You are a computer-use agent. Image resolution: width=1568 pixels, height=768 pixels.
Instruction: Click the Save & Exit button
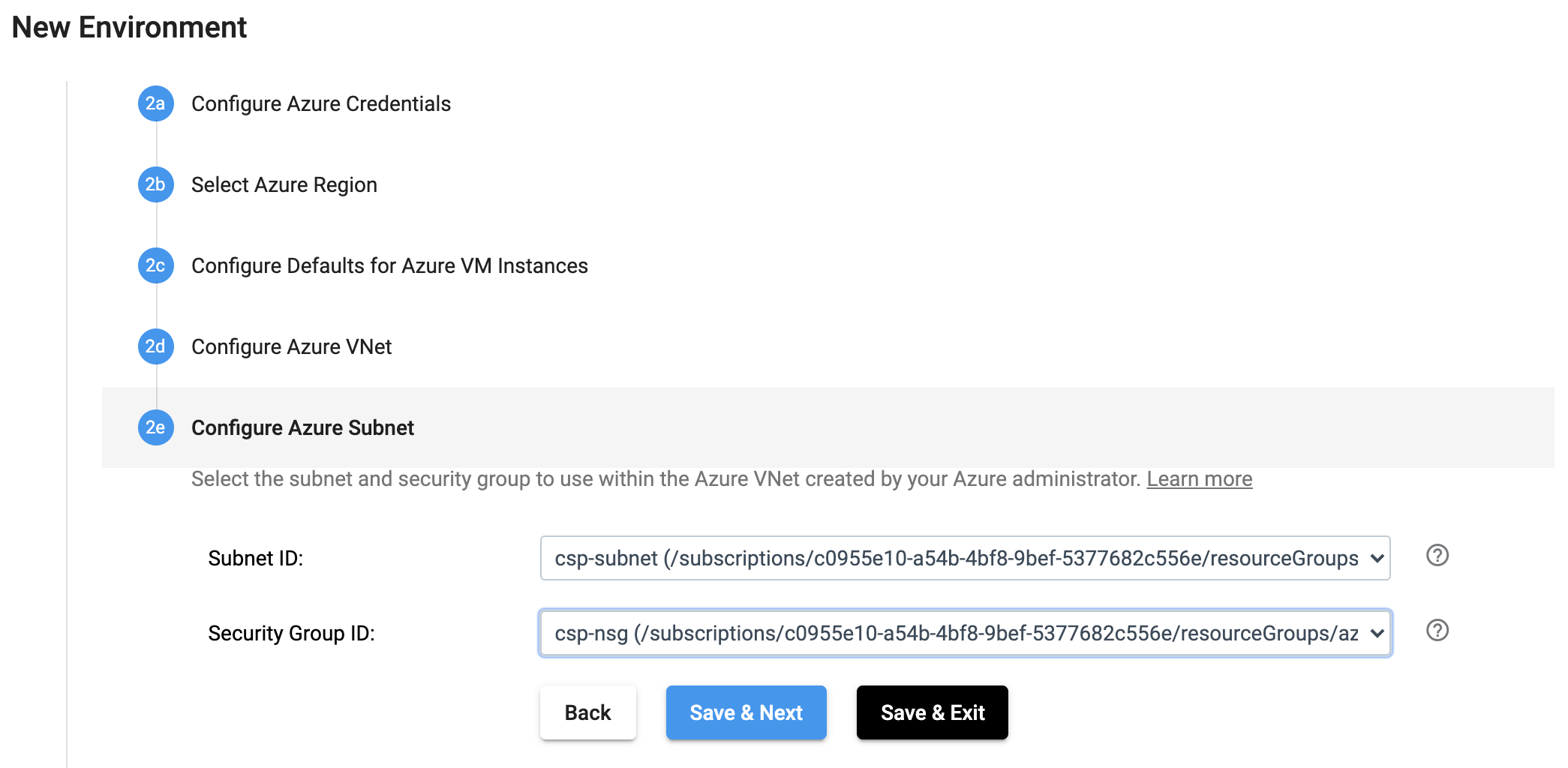pos(932,712)
